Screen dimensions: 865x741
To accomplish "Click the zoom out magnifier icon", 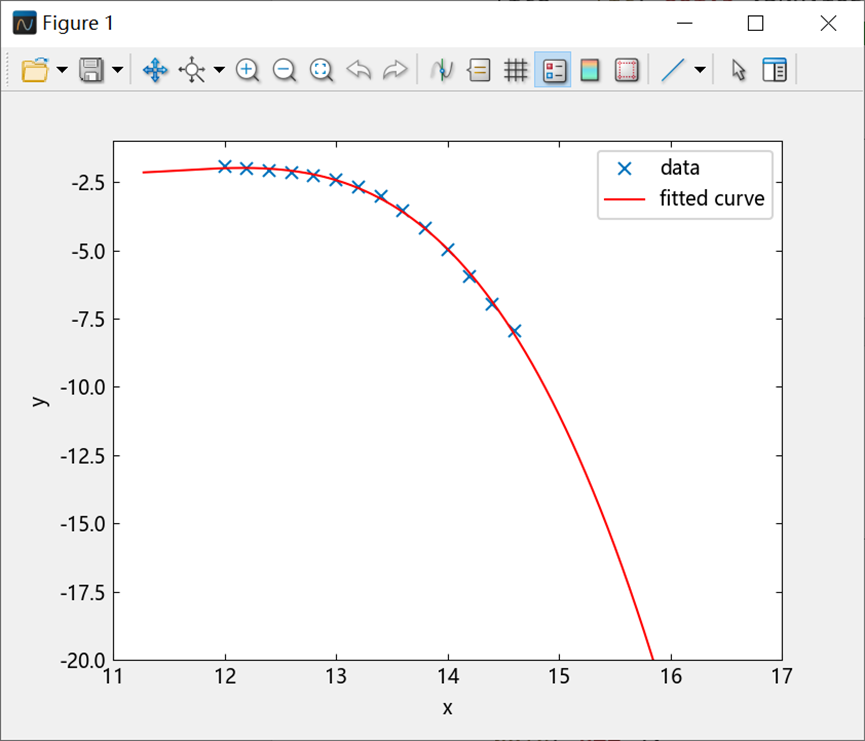I will click(284, 70).
